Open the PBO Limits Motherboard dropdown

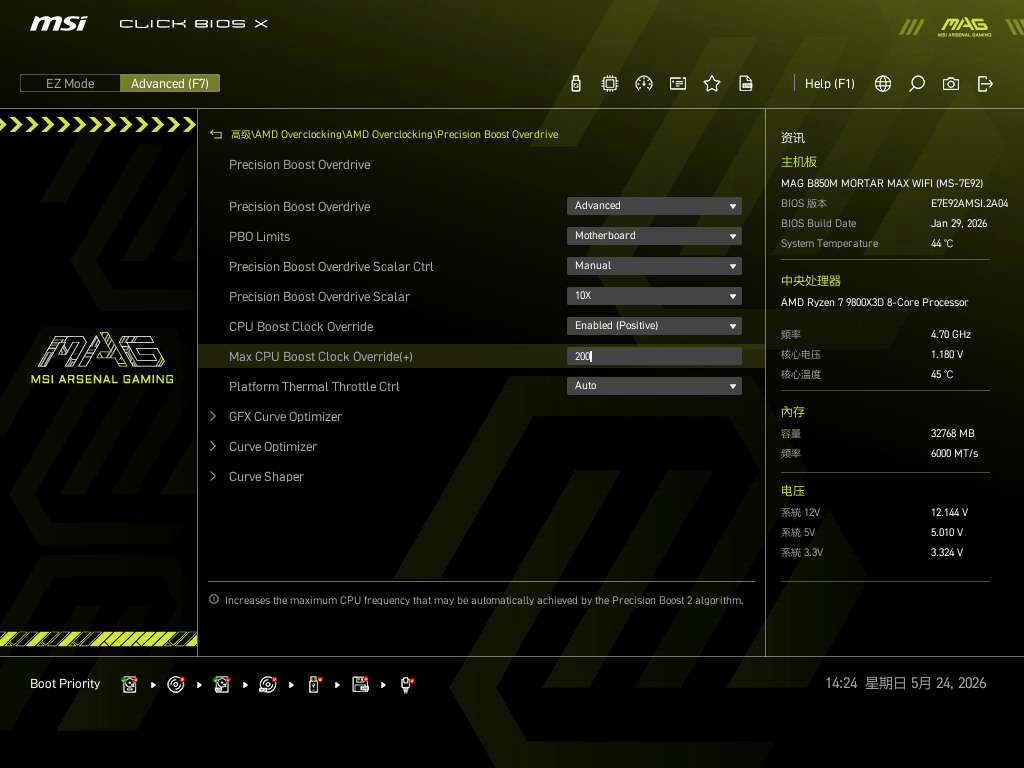pos(654,236)
